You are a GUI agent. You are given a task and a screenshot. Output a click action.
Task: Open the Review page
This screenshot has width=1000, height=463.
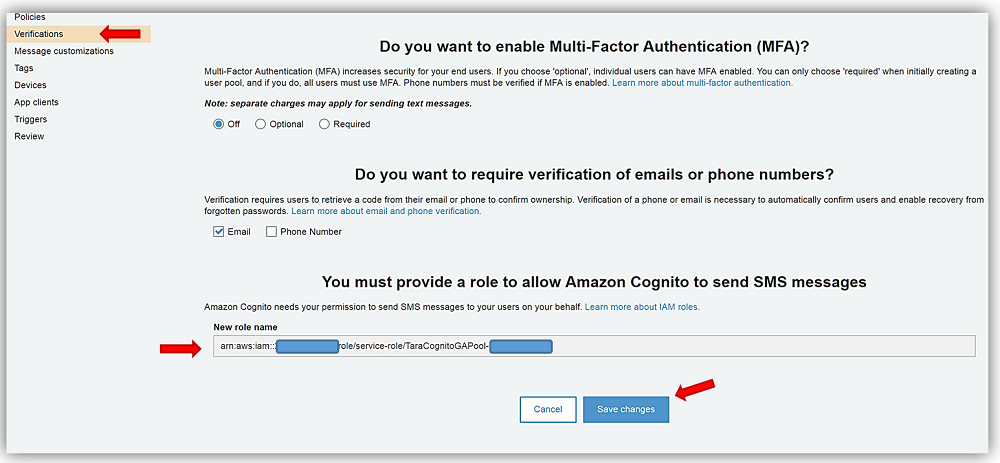29,136
